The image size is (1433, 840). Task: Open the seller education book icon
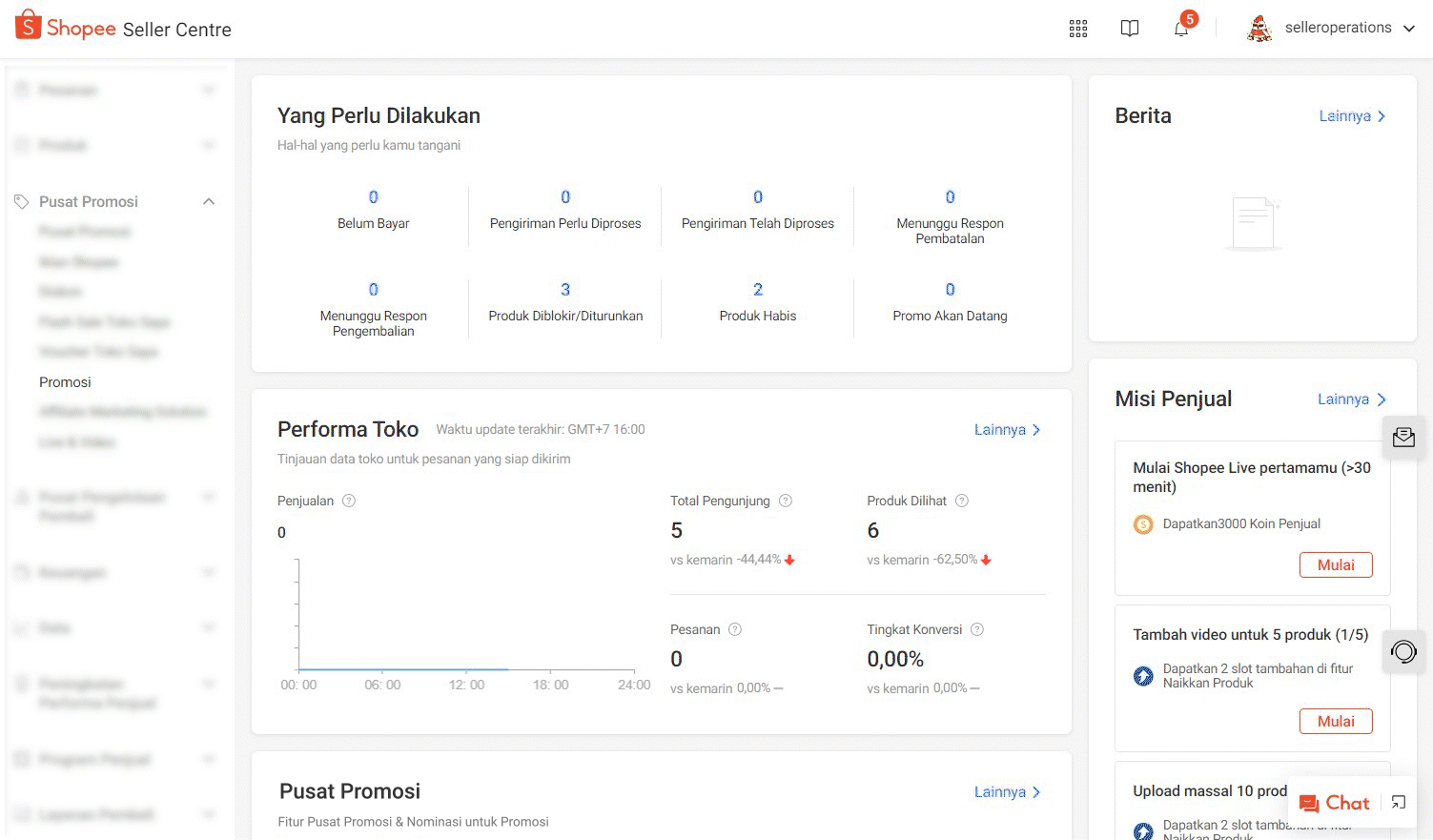tap(1130, 29)
